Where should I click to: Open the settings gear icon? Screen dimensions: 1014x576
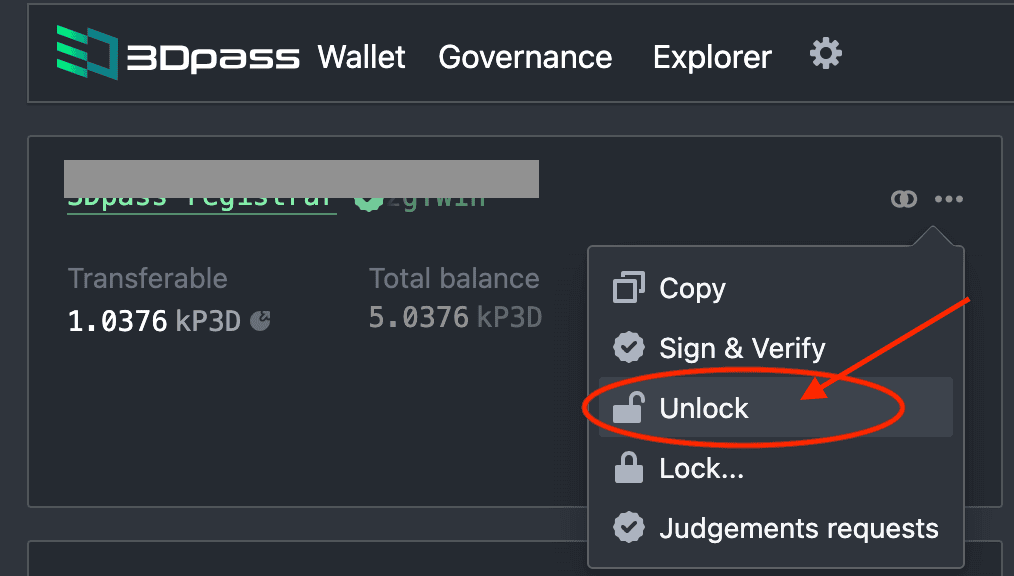tap(825, 54)
